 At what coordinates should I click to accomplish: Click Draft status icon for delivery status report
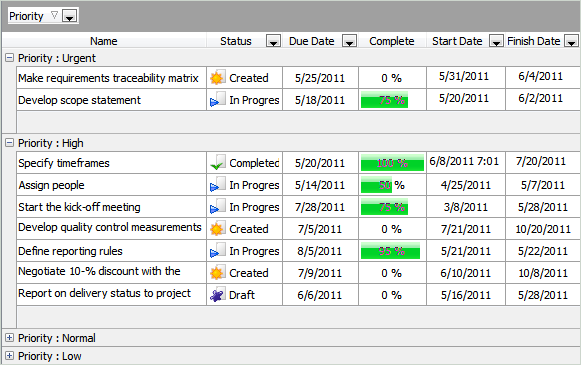coord(217,295)
